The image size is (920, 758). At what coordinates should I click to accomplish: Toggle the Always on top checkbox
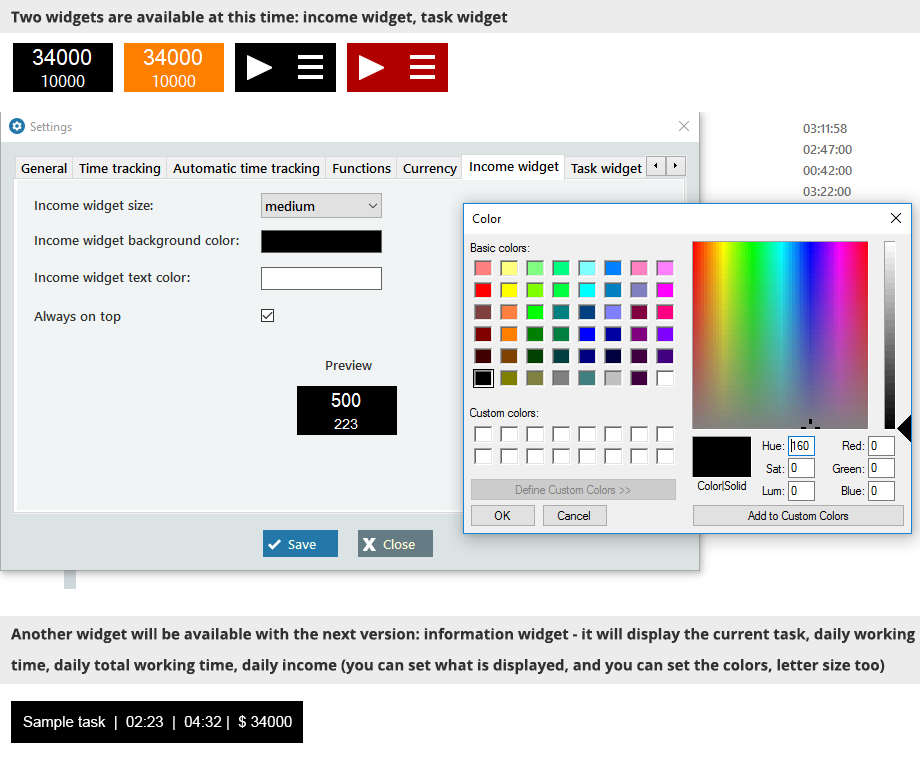pos(267,316)
